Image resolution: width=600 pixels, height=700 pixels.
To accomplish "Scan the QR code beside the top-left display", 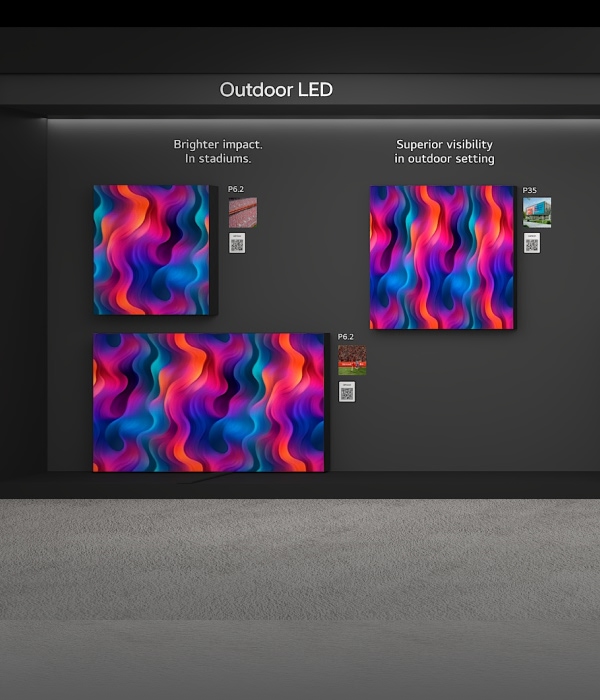I will 236,243.
